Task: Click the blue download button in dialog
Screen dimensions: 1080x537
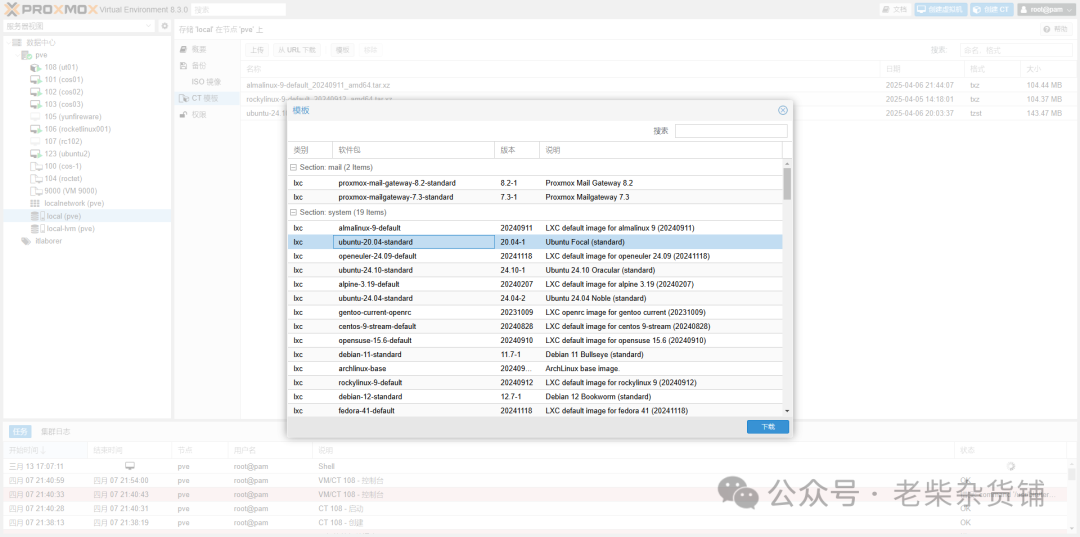Action: (x=767, y=427)
